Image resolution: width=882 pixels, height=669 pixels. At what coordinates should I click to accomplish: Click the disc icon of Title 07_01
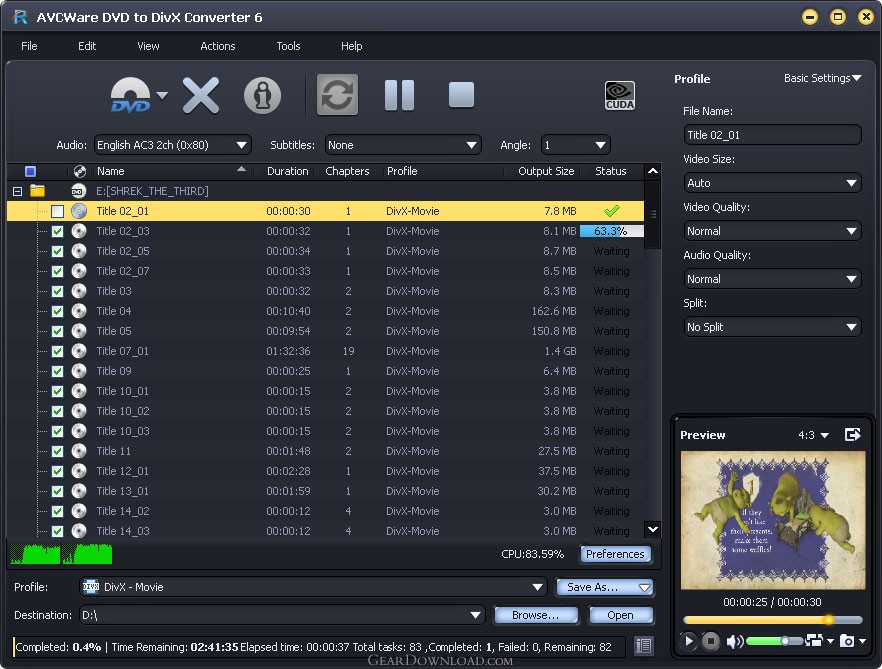pos(79,351)
